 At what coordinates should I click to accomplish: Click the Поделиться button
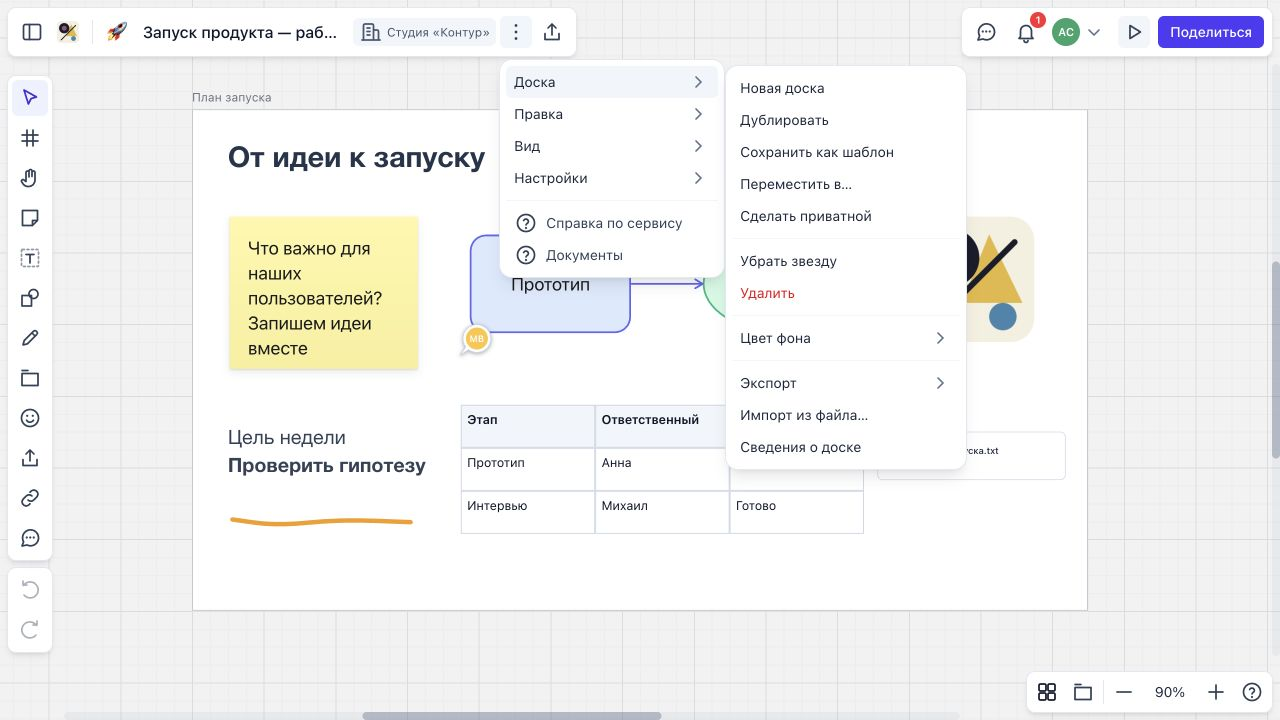1211,32
